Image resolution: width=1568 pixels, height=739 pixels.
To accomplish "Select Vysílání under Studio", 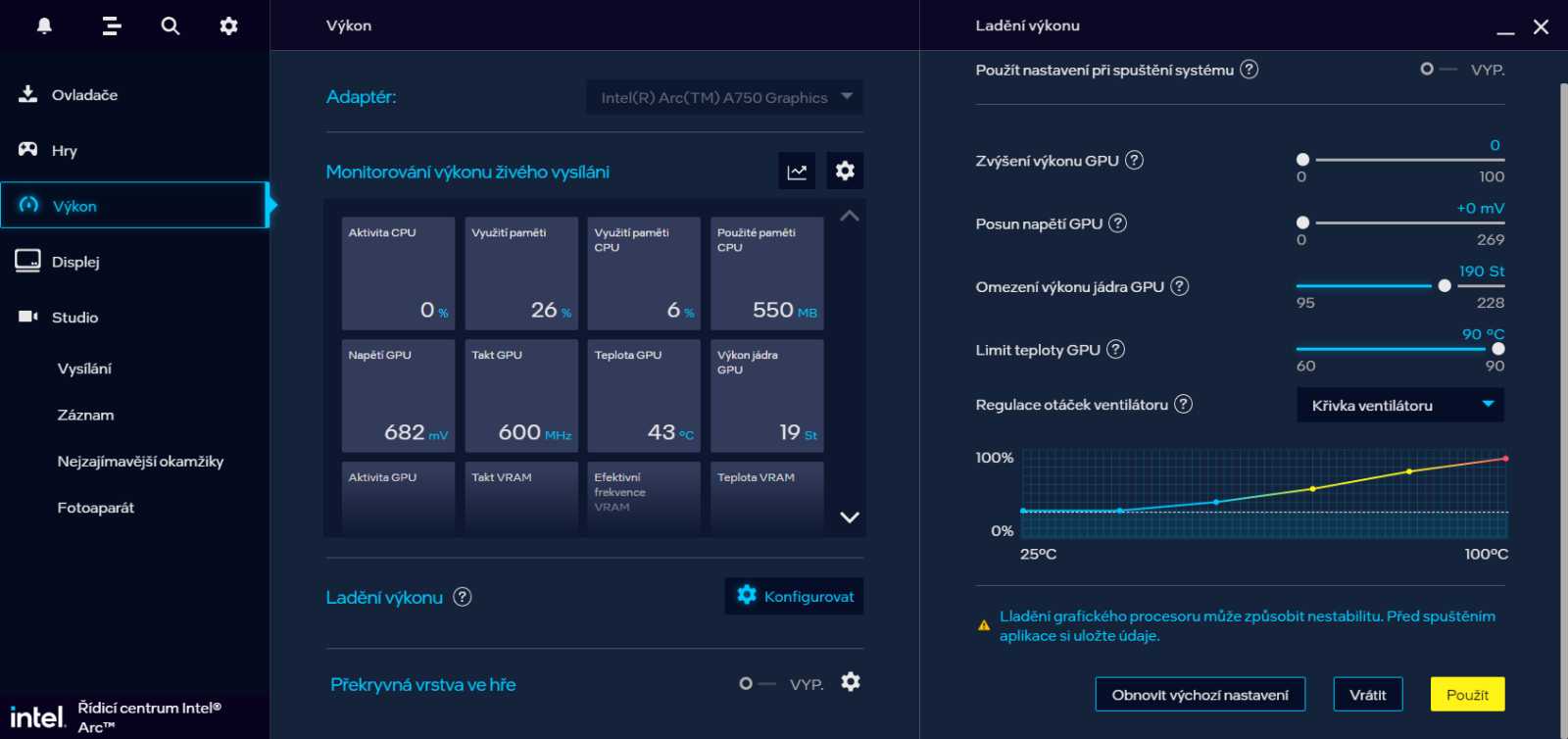I will (x=84, y=369).
